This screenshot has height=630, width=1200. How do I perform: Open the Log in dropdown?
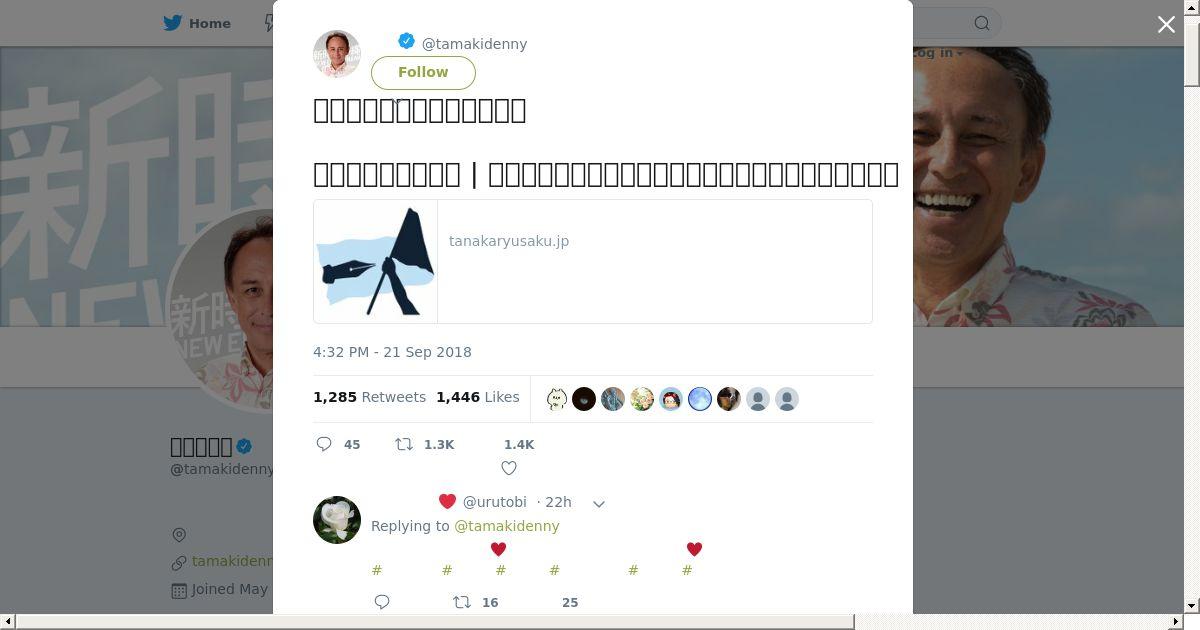click(x=937, y=52)
